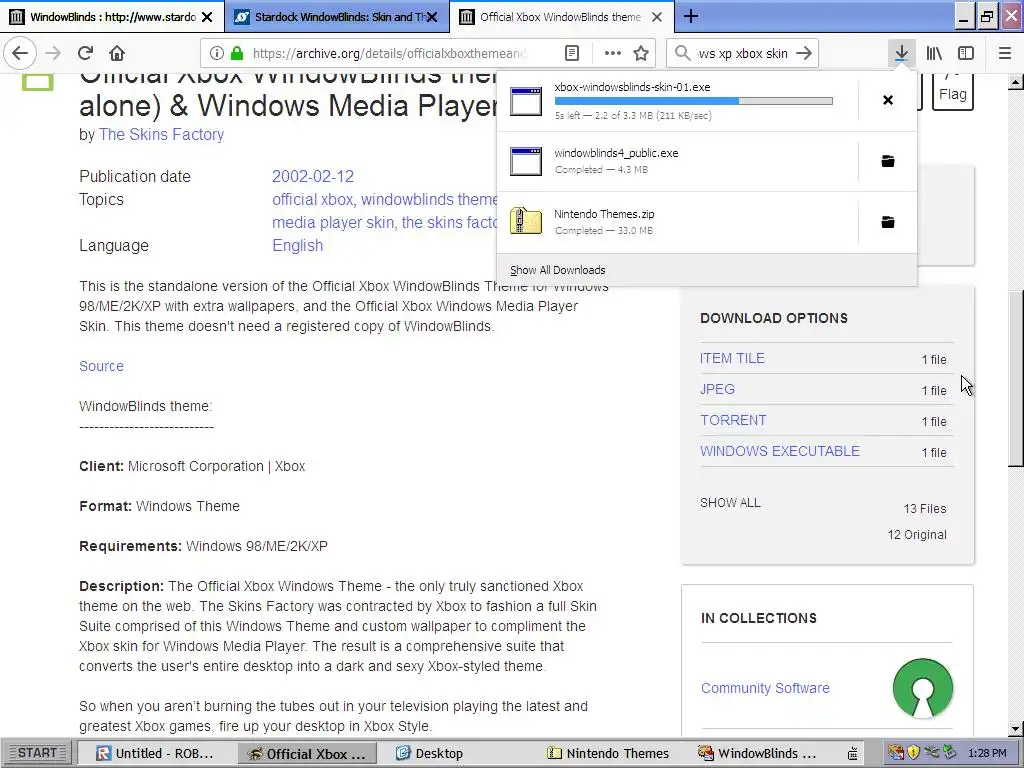Cancel the xbox-windowsblinds-skin-01.exe download
This screenshot has width=1024, height=768.
[x=888, y=100]
